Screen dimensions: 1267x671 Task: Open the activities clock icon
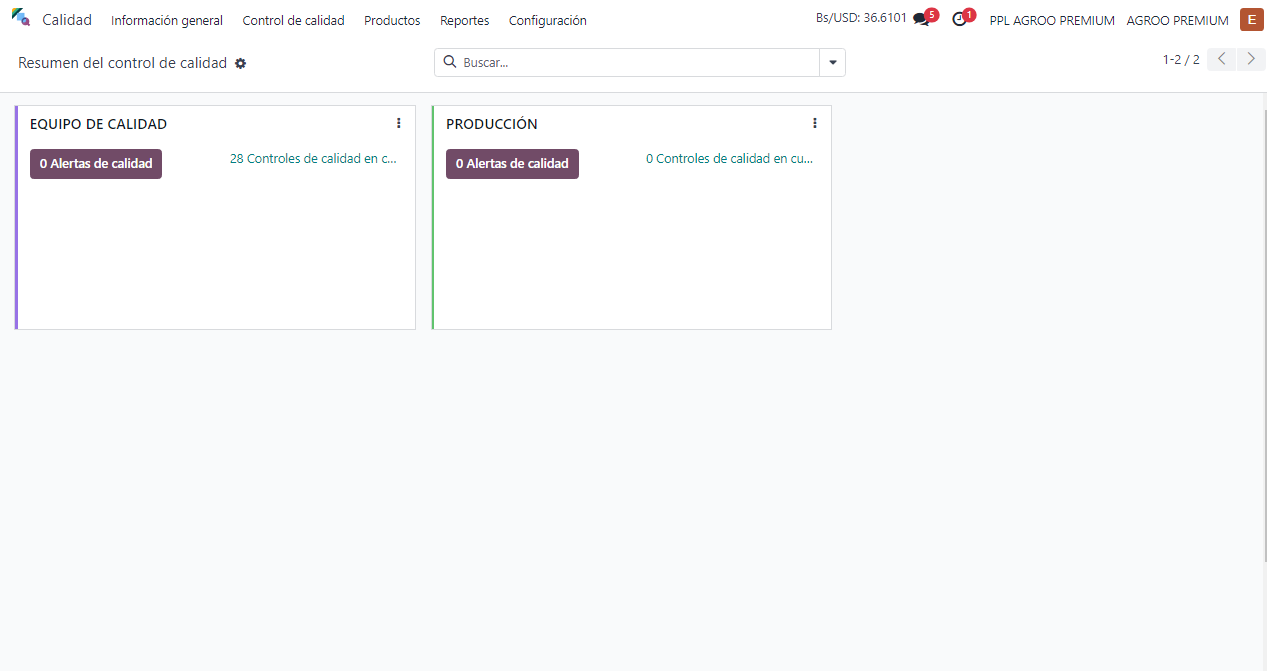(959, 20)
